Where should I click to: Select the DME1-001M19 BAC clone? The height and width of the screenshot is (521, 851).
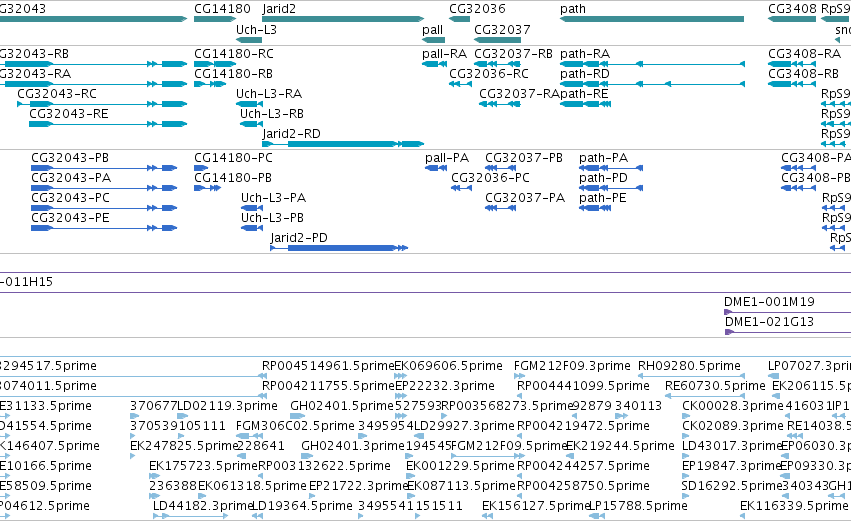point(769,302)
